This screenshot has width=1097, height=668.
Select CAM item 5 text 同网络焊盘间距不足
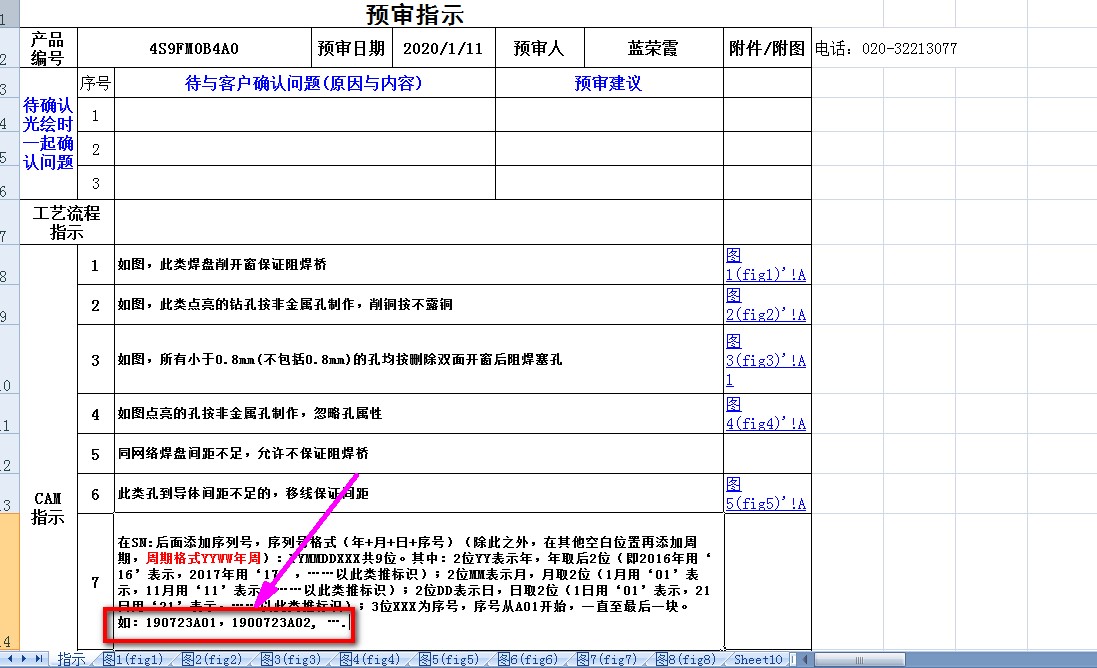[x=418, y=454]
